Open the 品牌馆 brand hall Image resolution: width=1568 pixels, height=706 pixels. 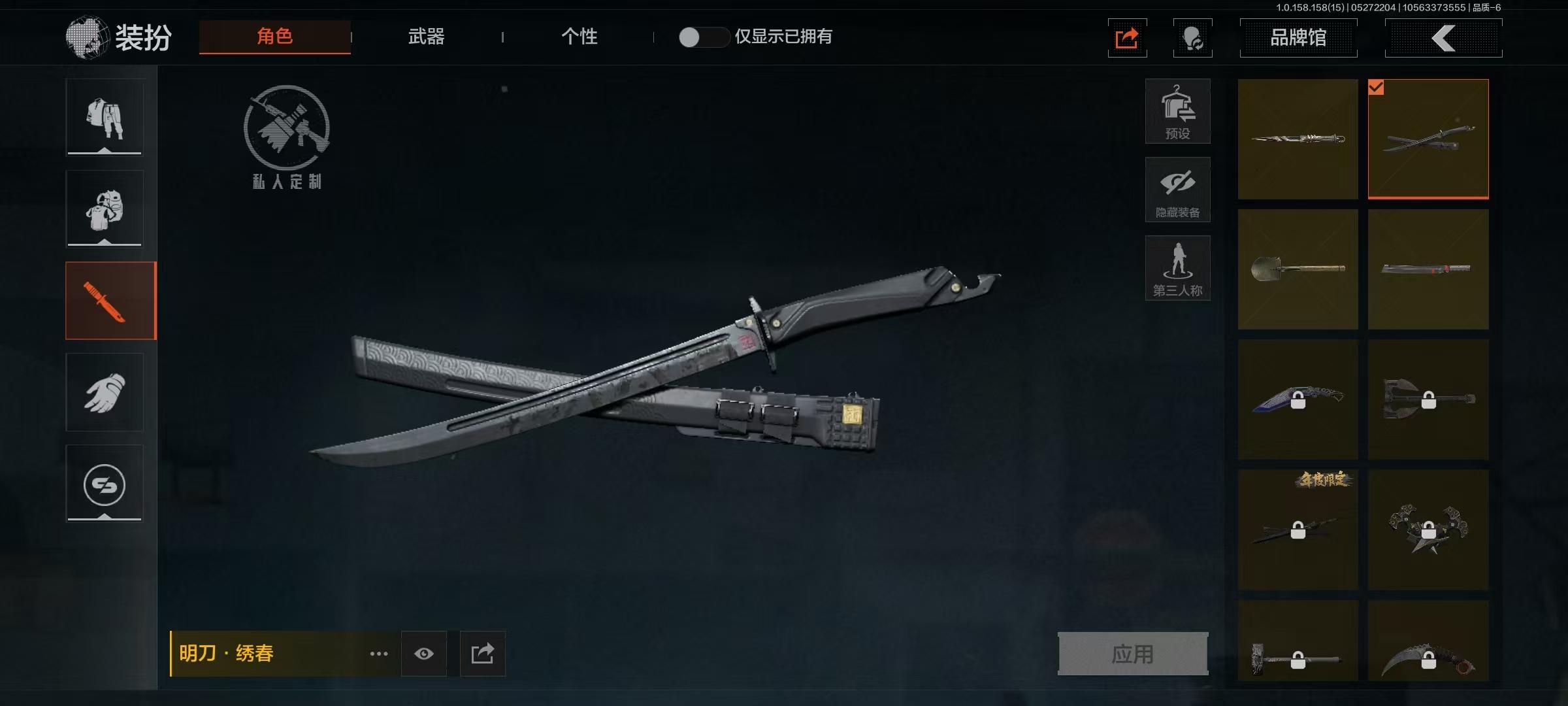1298,38
